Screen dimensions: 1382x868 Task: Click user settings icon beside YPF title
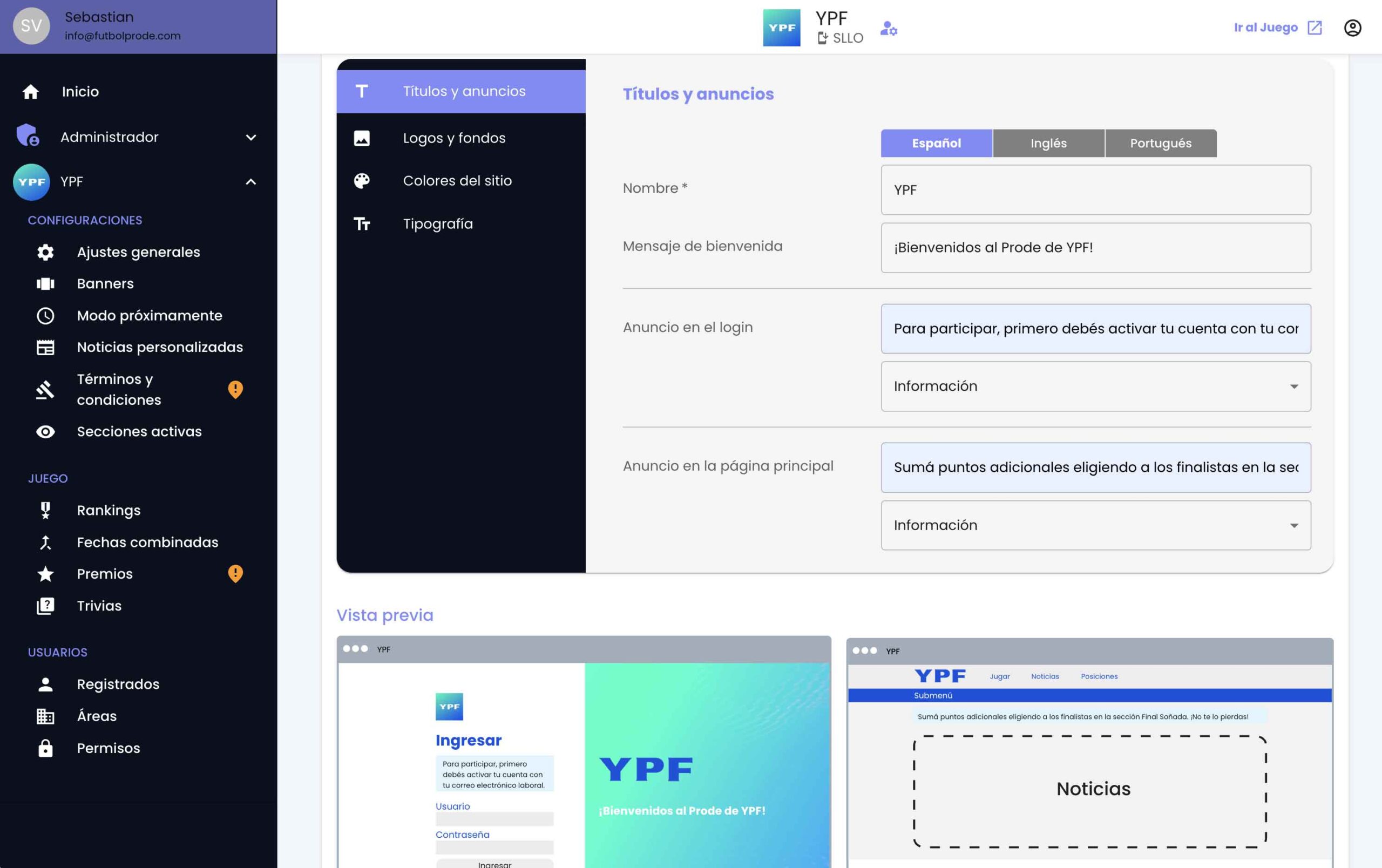click(x=889, y=28)
